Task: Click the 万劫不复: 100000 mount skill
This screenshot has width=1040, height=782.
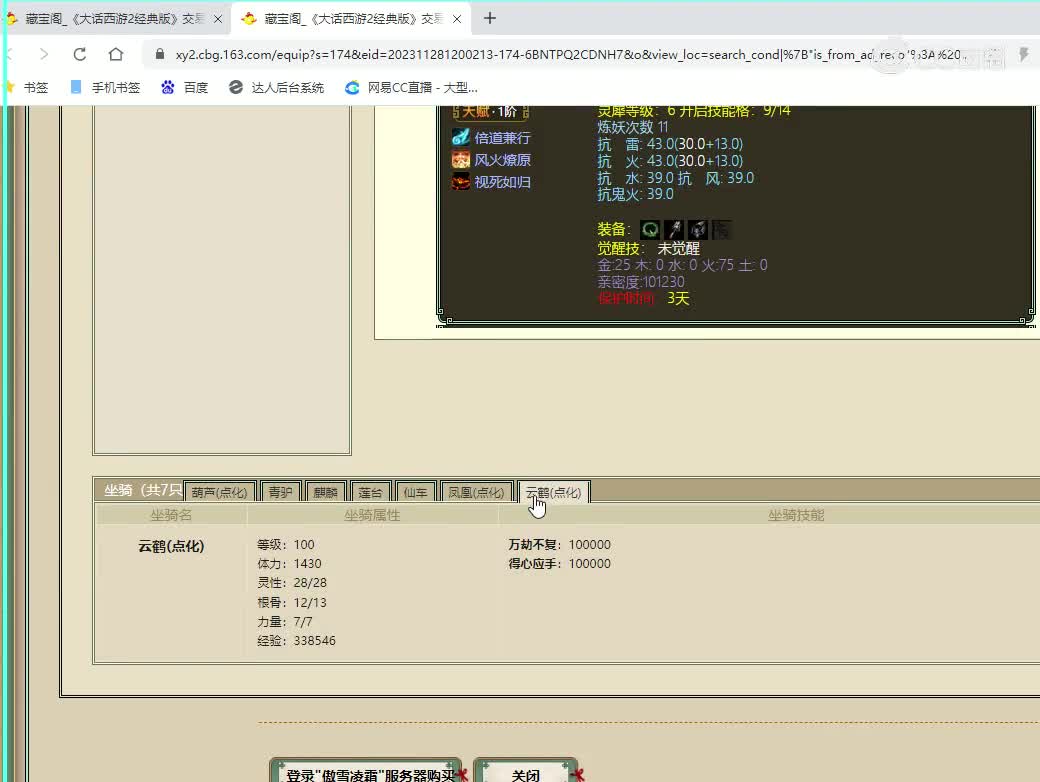Action: (559, 545)
